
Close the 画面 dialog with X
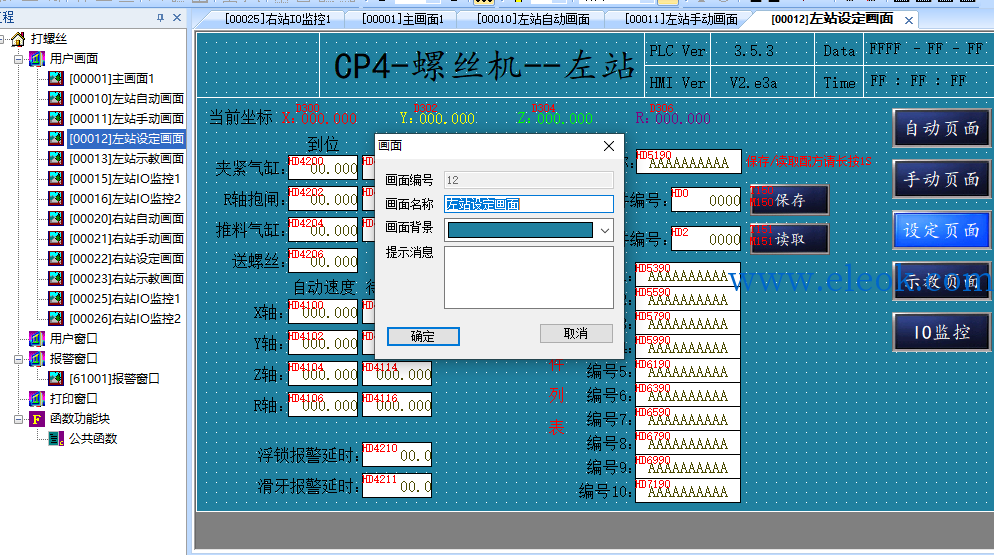coord(609,146)
